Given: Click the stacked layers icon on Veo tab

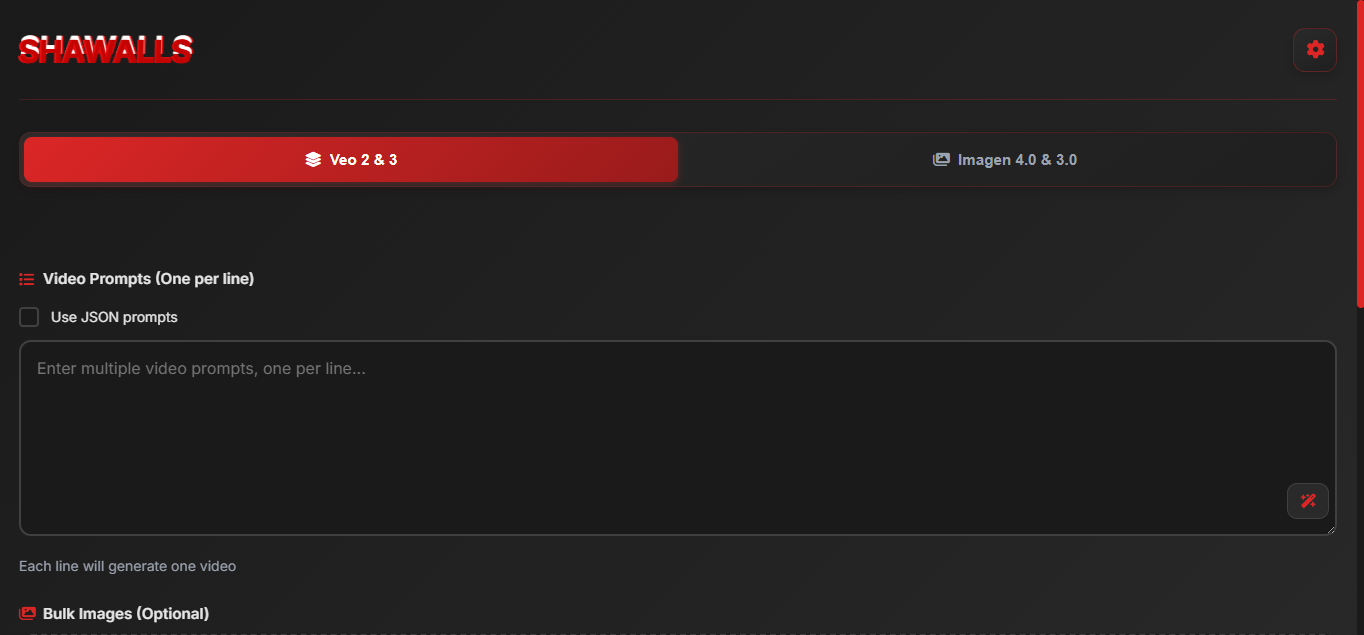Looking at the screenshot, I should point(313,160).
